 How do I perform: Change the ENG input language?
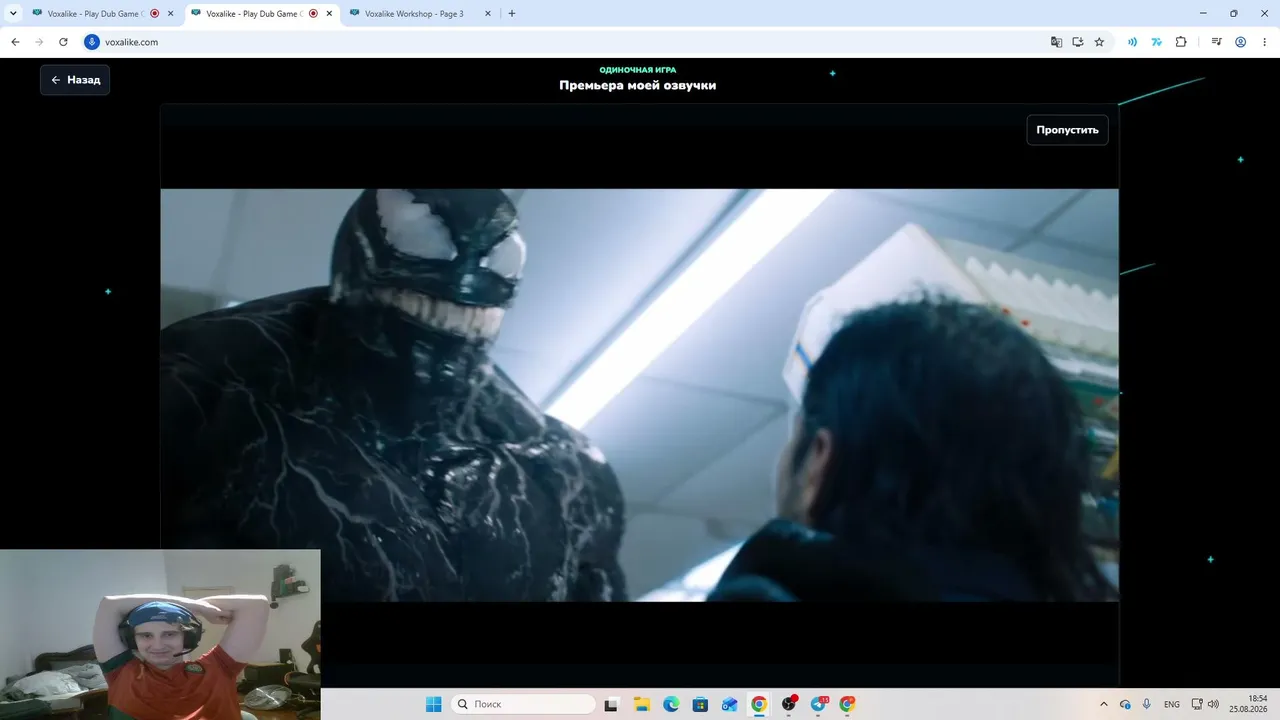tap(1172, 704)
